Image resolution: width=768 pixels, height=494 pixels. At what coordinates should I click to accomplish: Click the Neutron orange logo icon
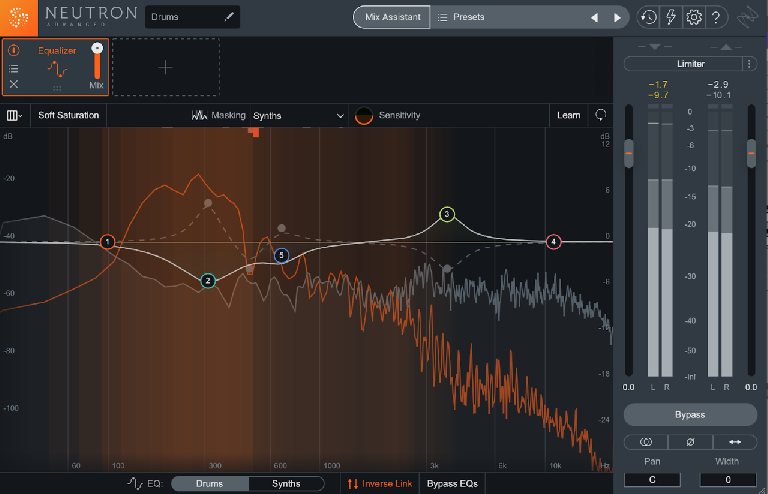tap(18, 18)
